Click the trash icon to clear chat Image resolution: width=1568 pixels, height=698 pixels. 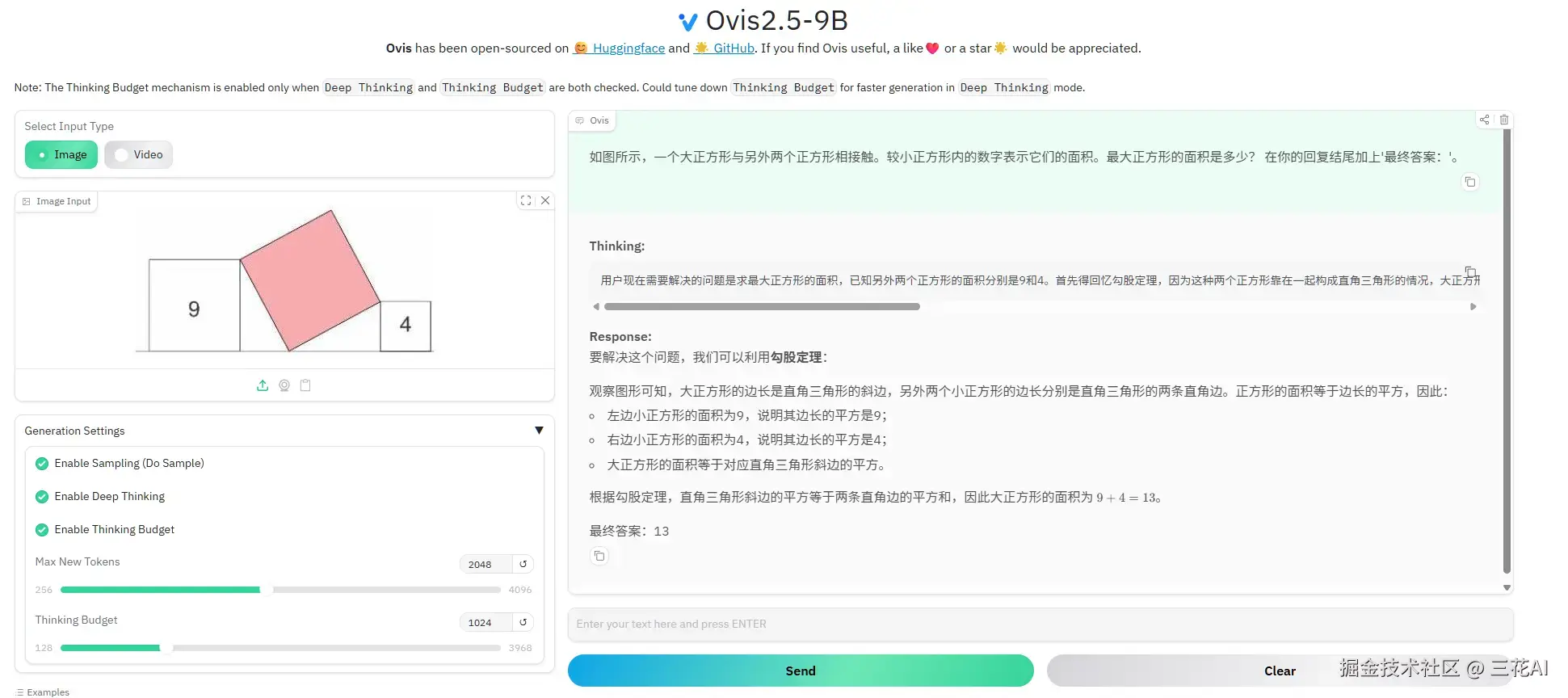(1504, 120)
